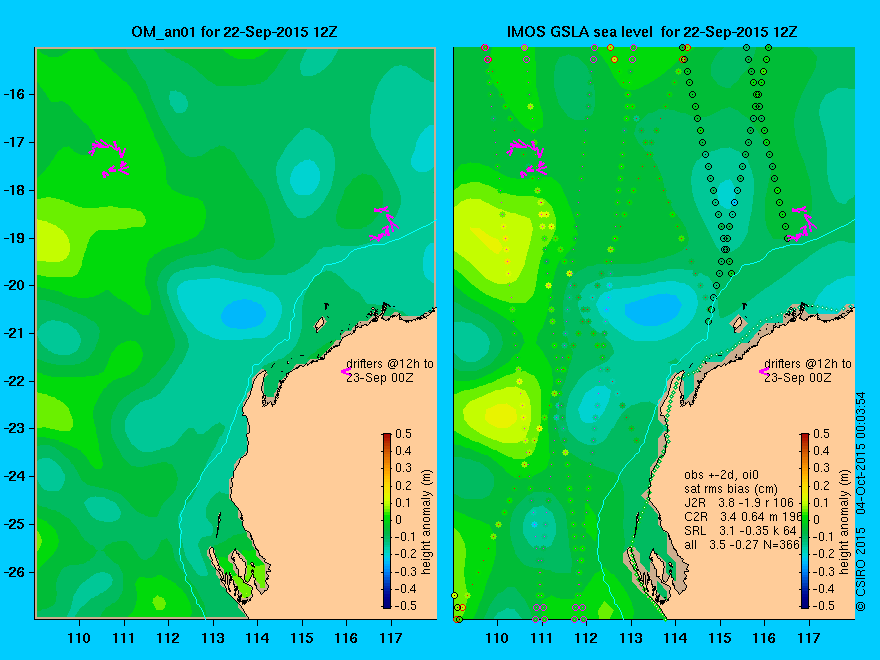The height and width of the screenshot is (660, 880).
Task: Select the -23 latitude tick label
Action: pos(15,429)
